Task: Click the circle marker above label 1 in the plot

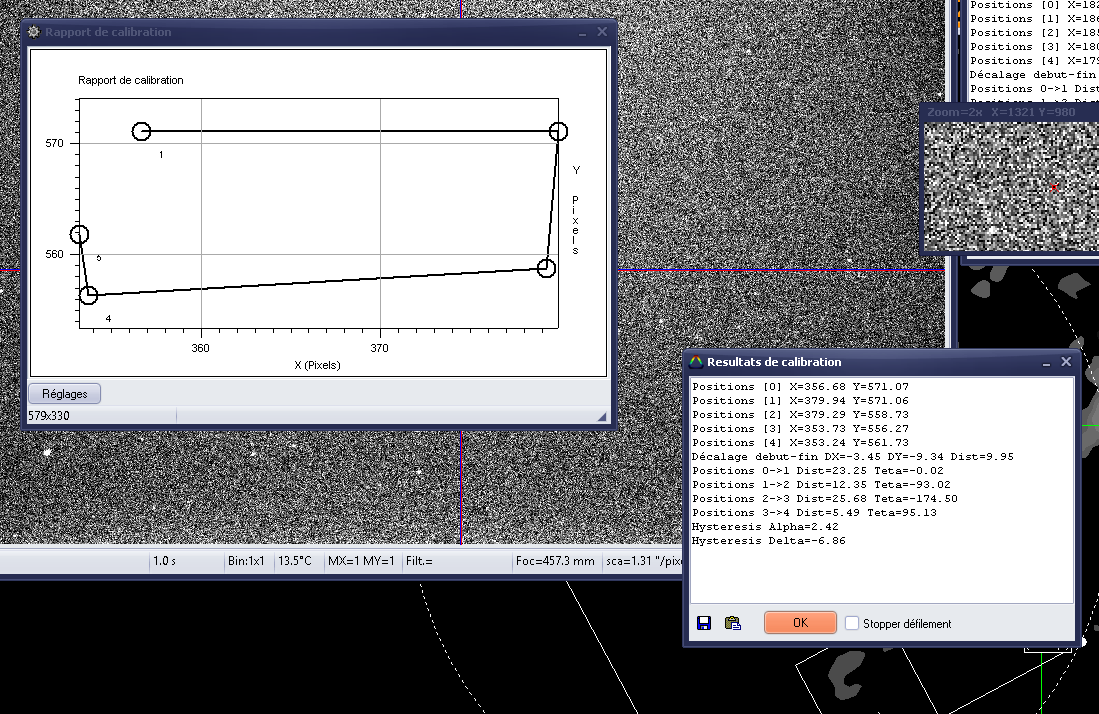Action: 141,132
